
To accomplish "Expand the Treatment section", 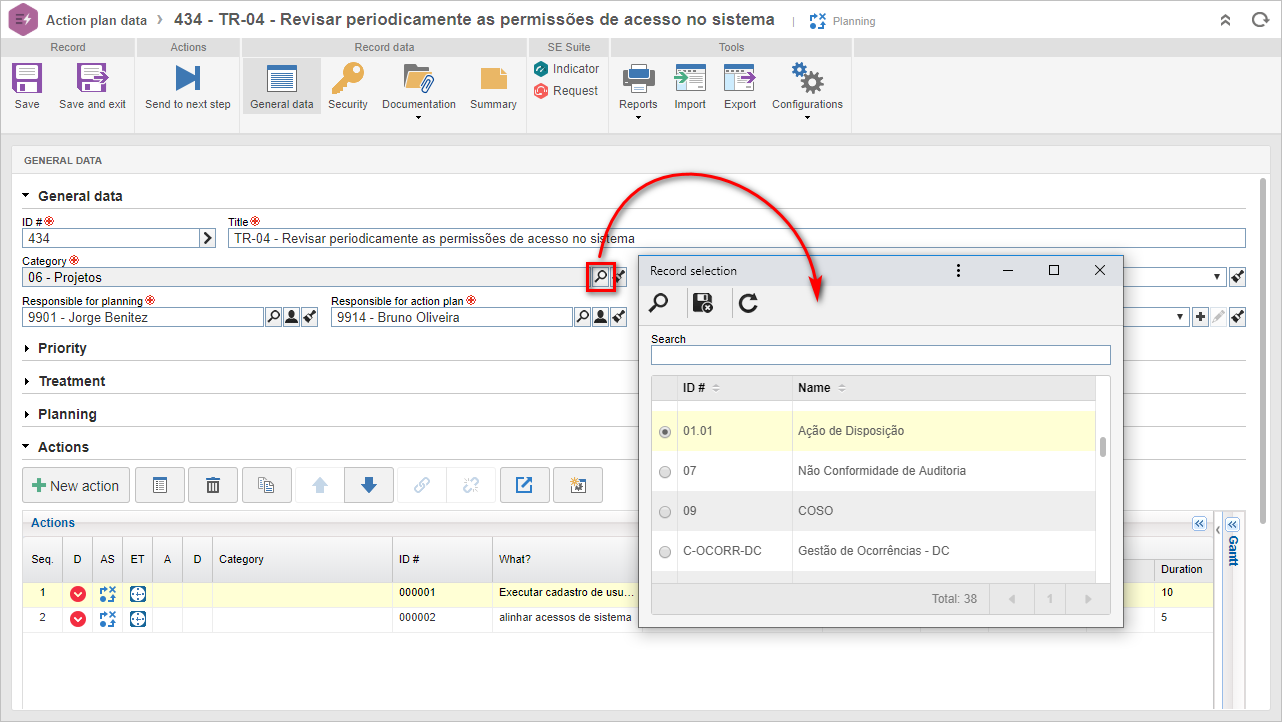I will pyautogui.click(x=64, y=381).
